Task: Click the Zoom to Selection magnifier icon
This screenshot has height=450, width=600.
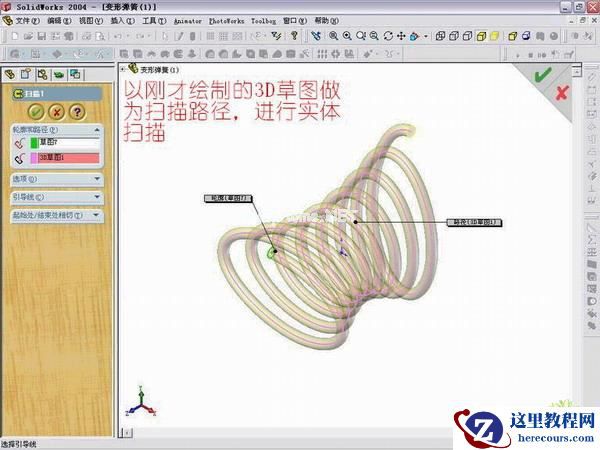Action: [x=374, y=36]
